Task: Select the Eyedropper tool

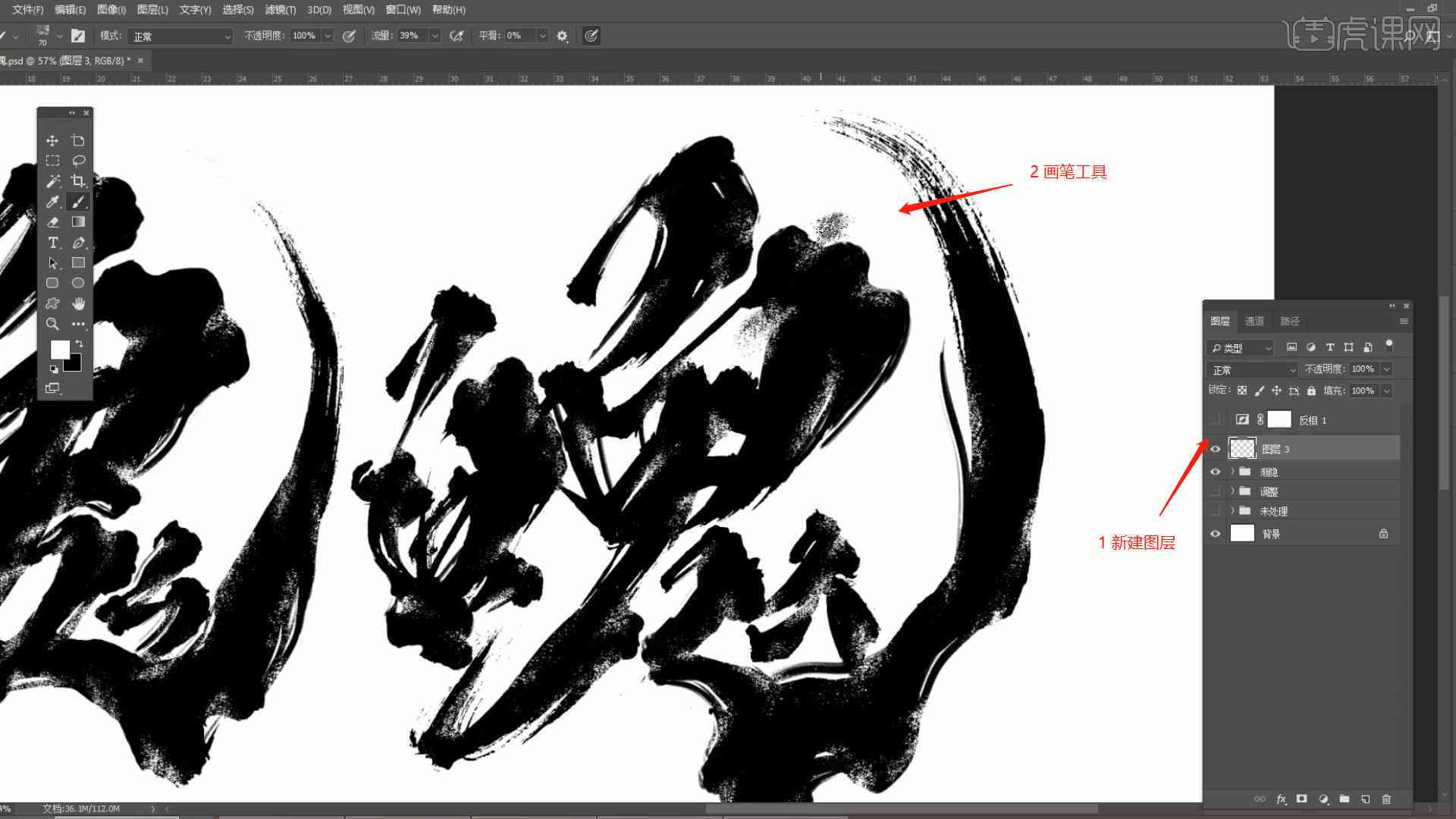Action: (52, 202)
